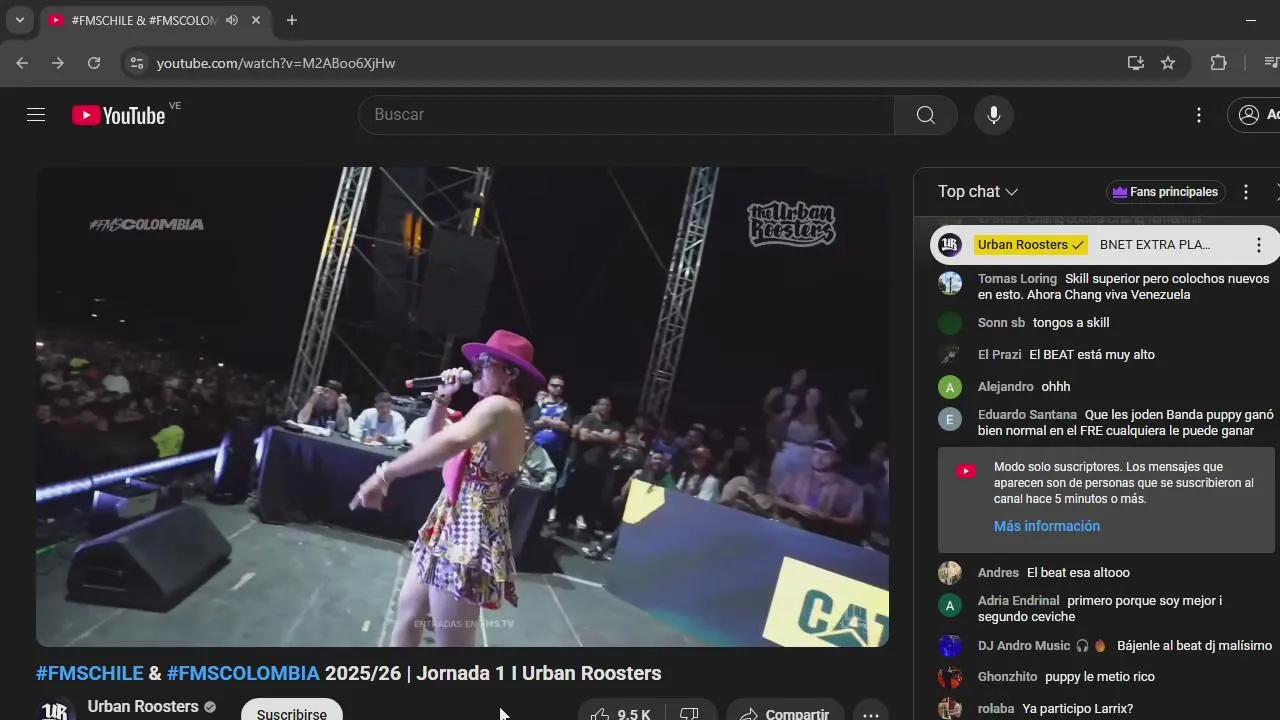
Task: Dislike the video with thumbs down
Action: (689, 714)
